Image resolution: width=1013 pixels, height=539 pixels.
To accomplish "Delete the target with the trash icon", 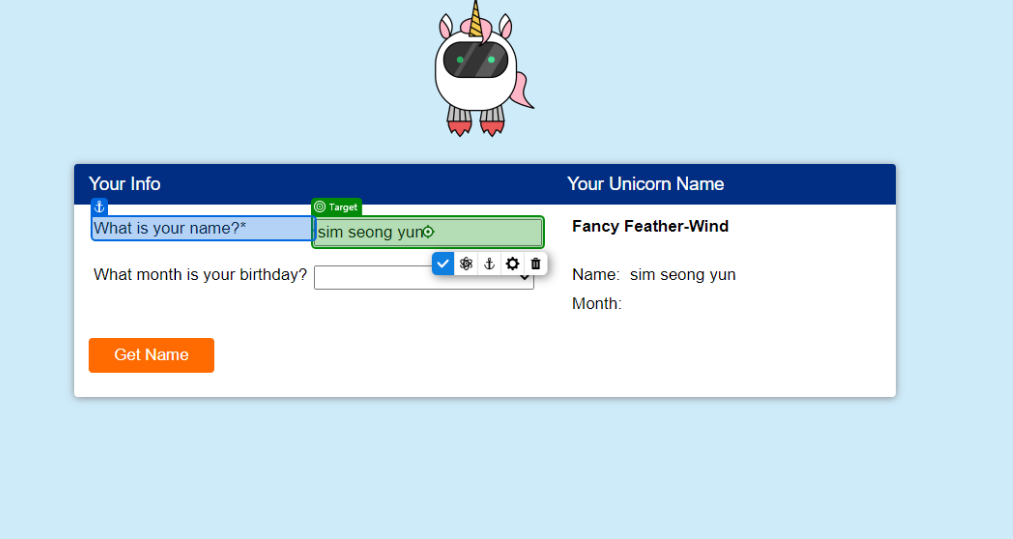I will pyautogui.click(x=536, y=264).
